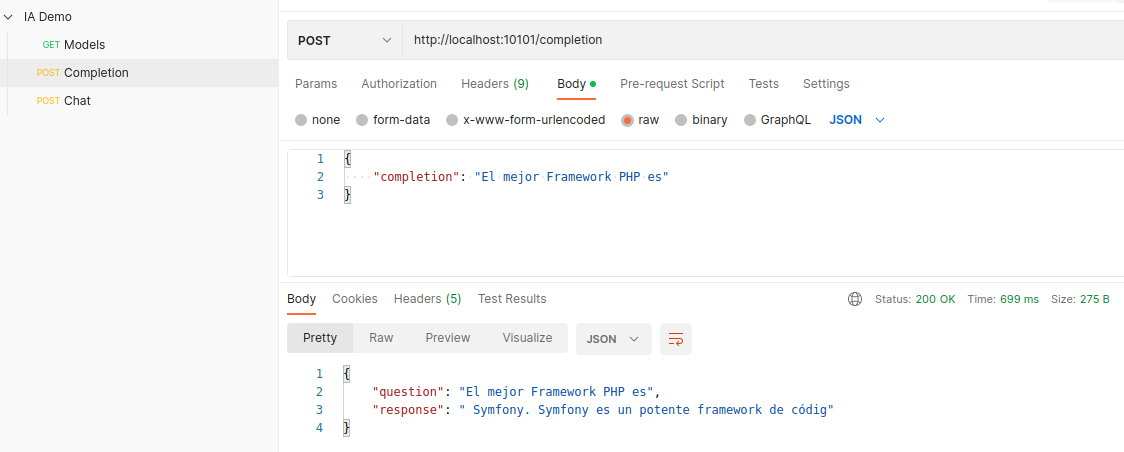Open the JSON body format dropdown
The width and height of the screenshot is (1124, 452).
coord(857,120)
